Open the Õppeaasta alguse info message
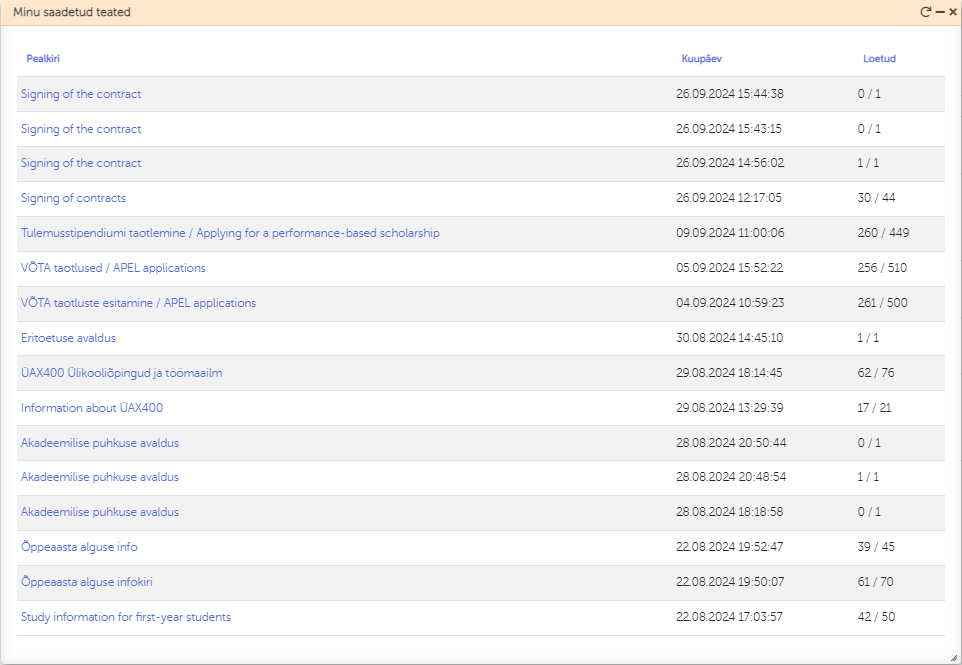The height and width of the screenshot is (665, 962). [x=79, y=547]
